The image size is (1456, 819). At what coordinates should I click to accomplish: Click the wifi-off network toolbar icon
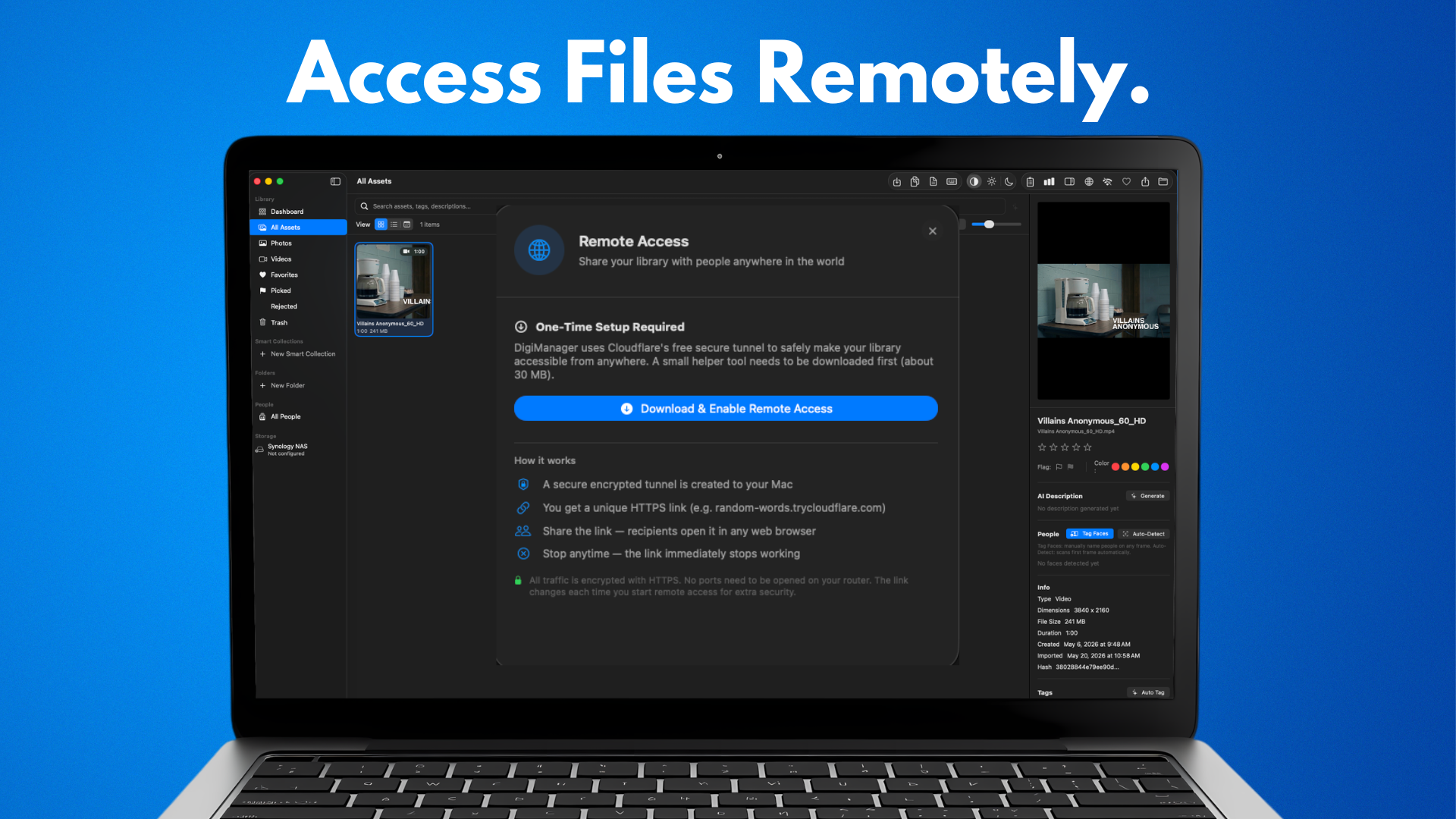click(x=1107, y=182)
